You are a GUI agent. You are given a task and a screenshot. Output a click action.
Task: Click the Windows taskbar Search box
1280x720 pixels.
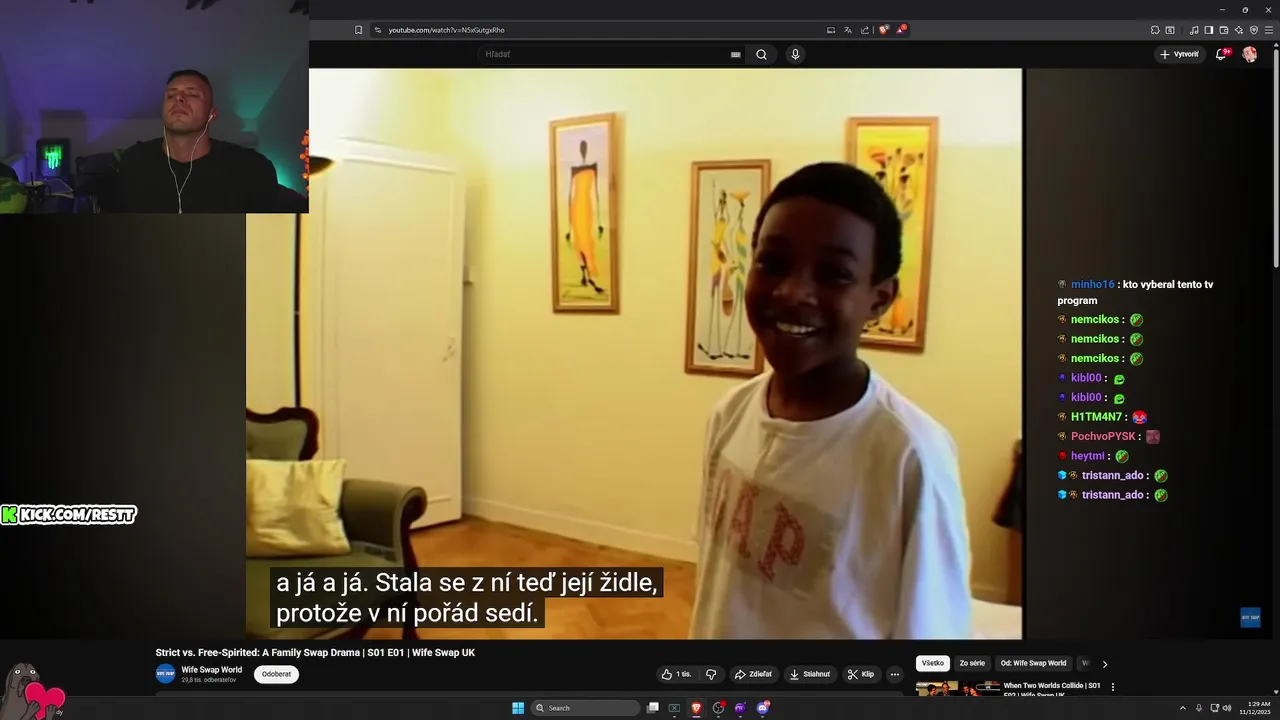point(586,708)
